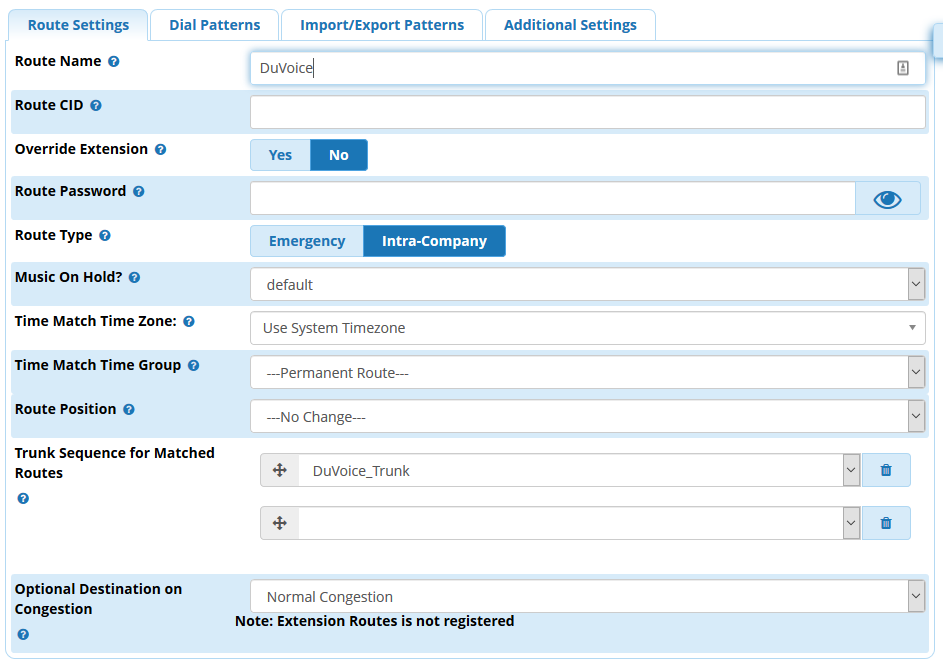Click contact card icon in Route Name field

(x=902, y=68)
